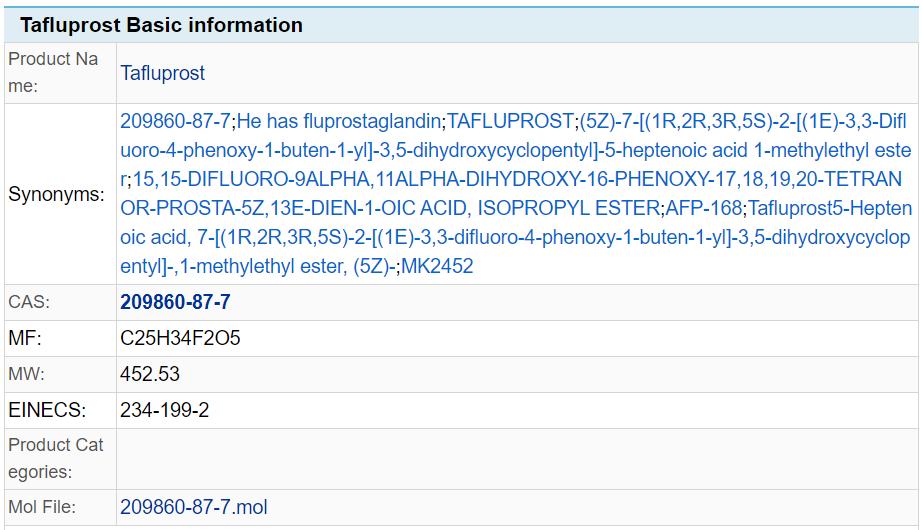Click the EINECS number 234-199-2
The width and height of the screenshot is (923, 530).
point(164,410)
